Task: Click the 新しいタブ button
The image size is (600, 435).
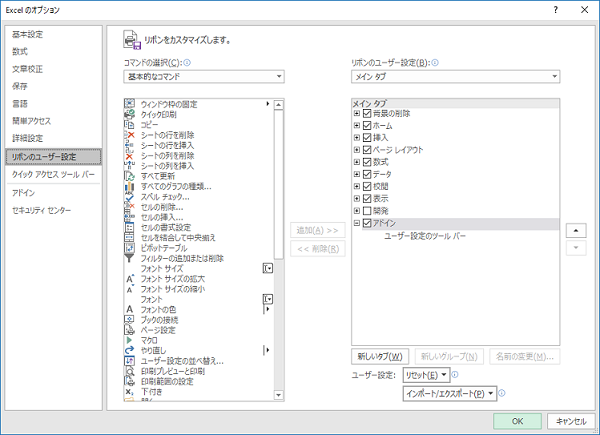Action: [380, 357]
